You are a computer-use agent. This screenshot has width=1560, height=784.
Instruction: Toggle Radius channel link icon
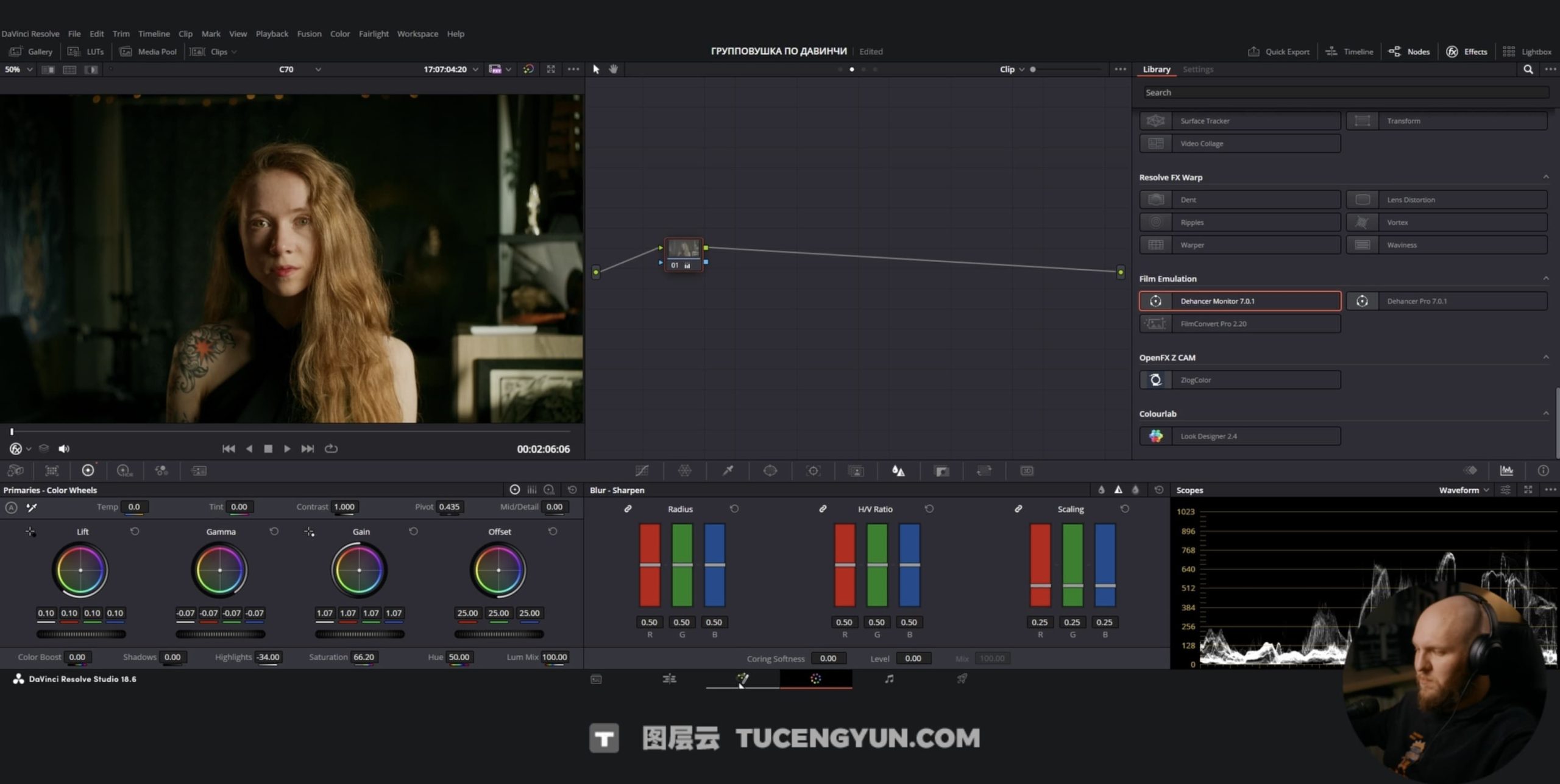point(628,509)
